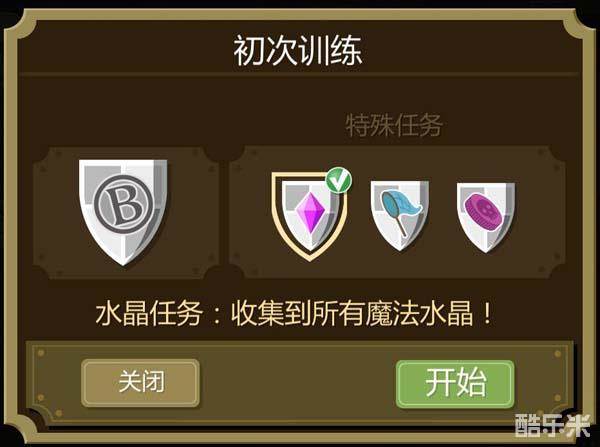
Task: Click the 特殊任务 heading label
Action: coord(394,125)
